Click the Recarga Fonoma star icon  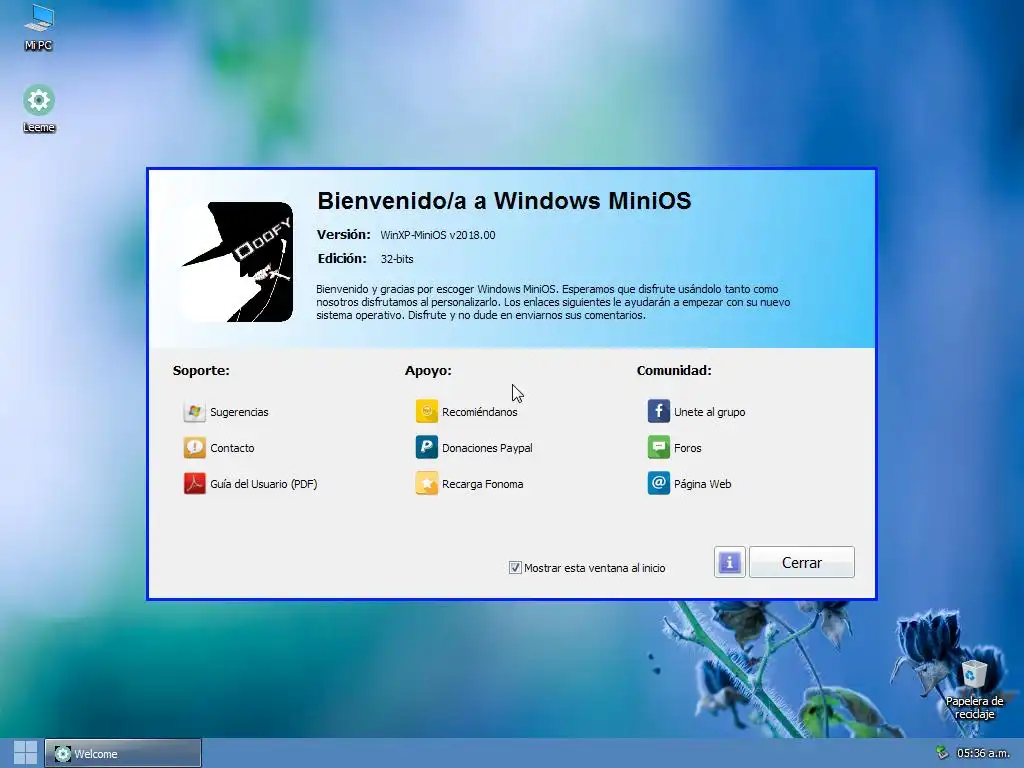pyautogui.click(x=426, y=484)
